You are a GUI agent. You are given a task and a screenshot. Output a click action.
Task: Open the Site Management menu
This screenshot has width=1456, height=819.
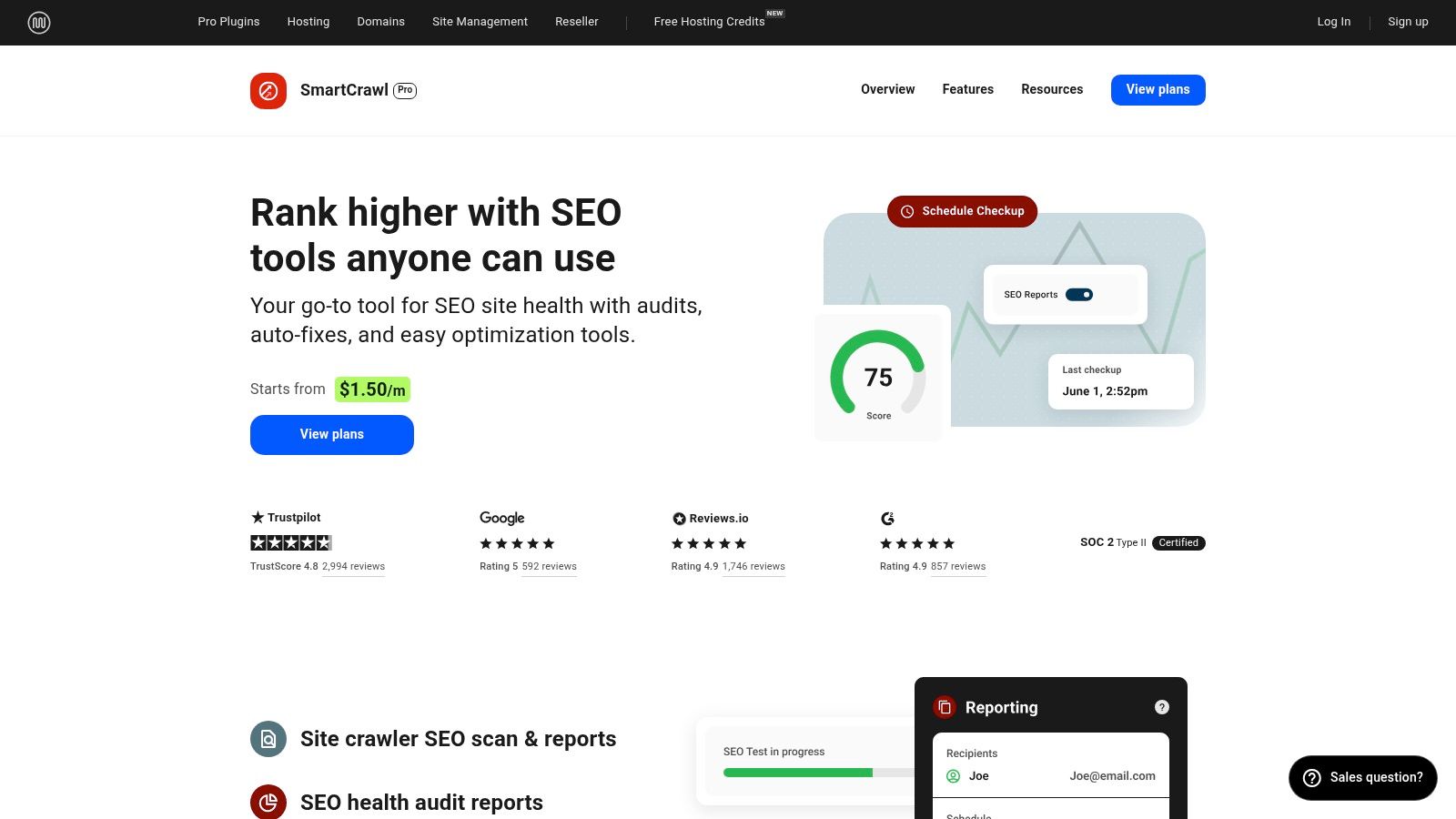pos(480,22)
